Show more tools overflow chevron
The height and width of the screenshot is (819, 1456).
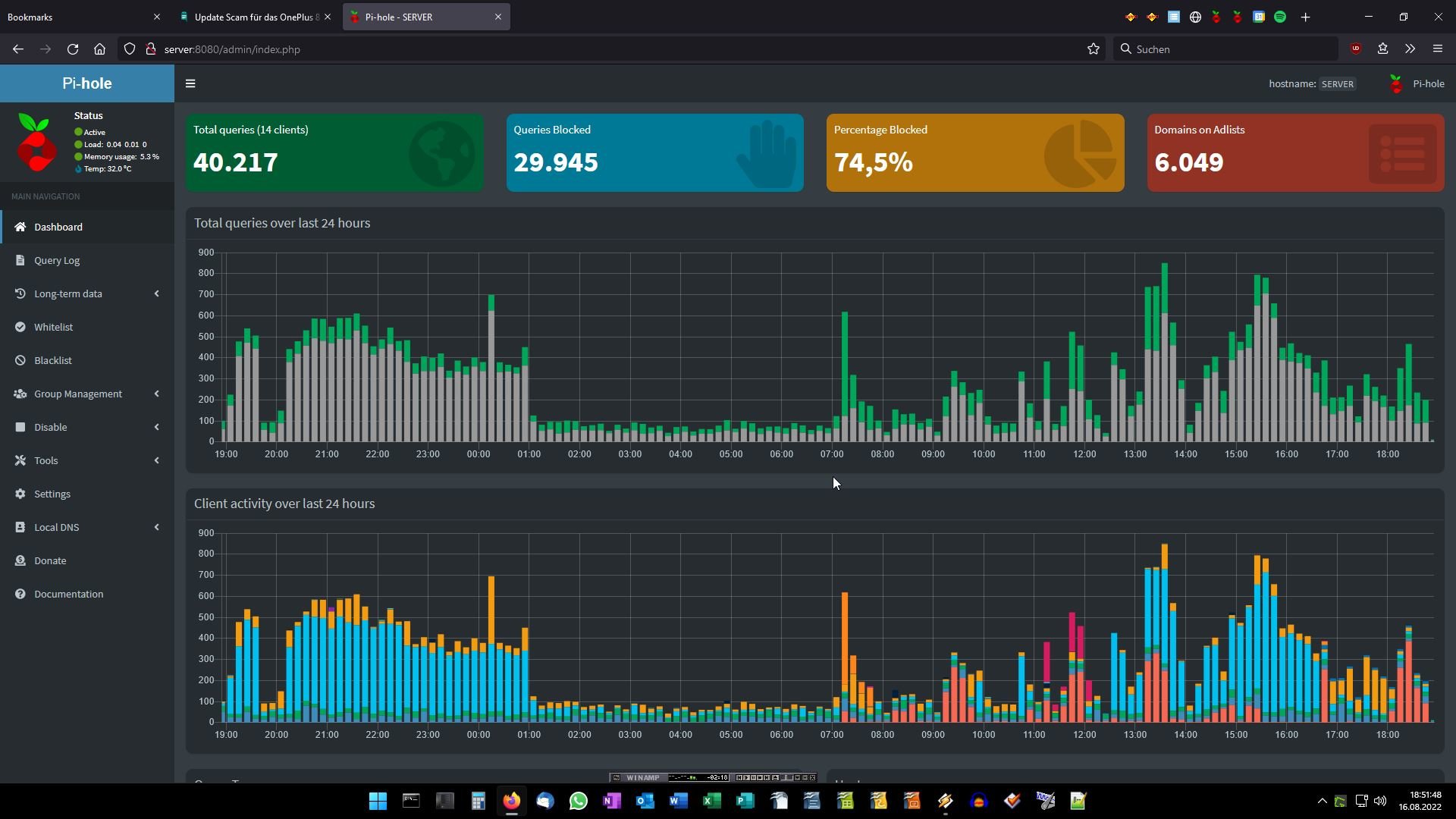click(x=1410, y=49)
